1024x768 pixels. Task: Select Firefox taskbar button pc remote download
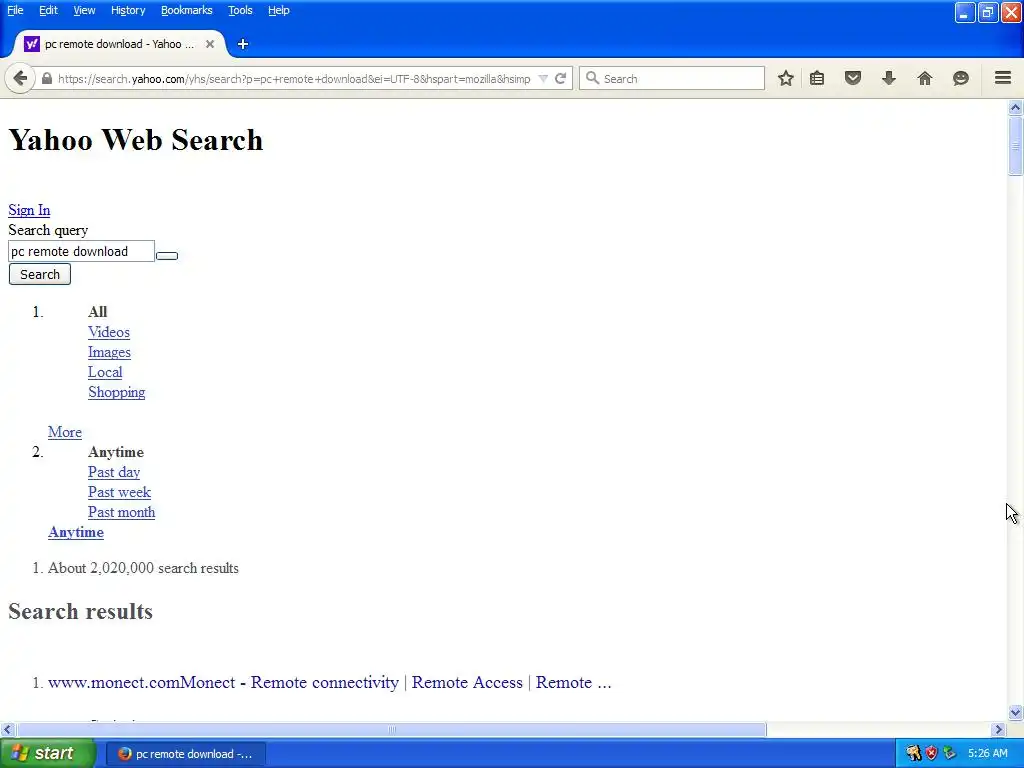(x=185, y=754)
